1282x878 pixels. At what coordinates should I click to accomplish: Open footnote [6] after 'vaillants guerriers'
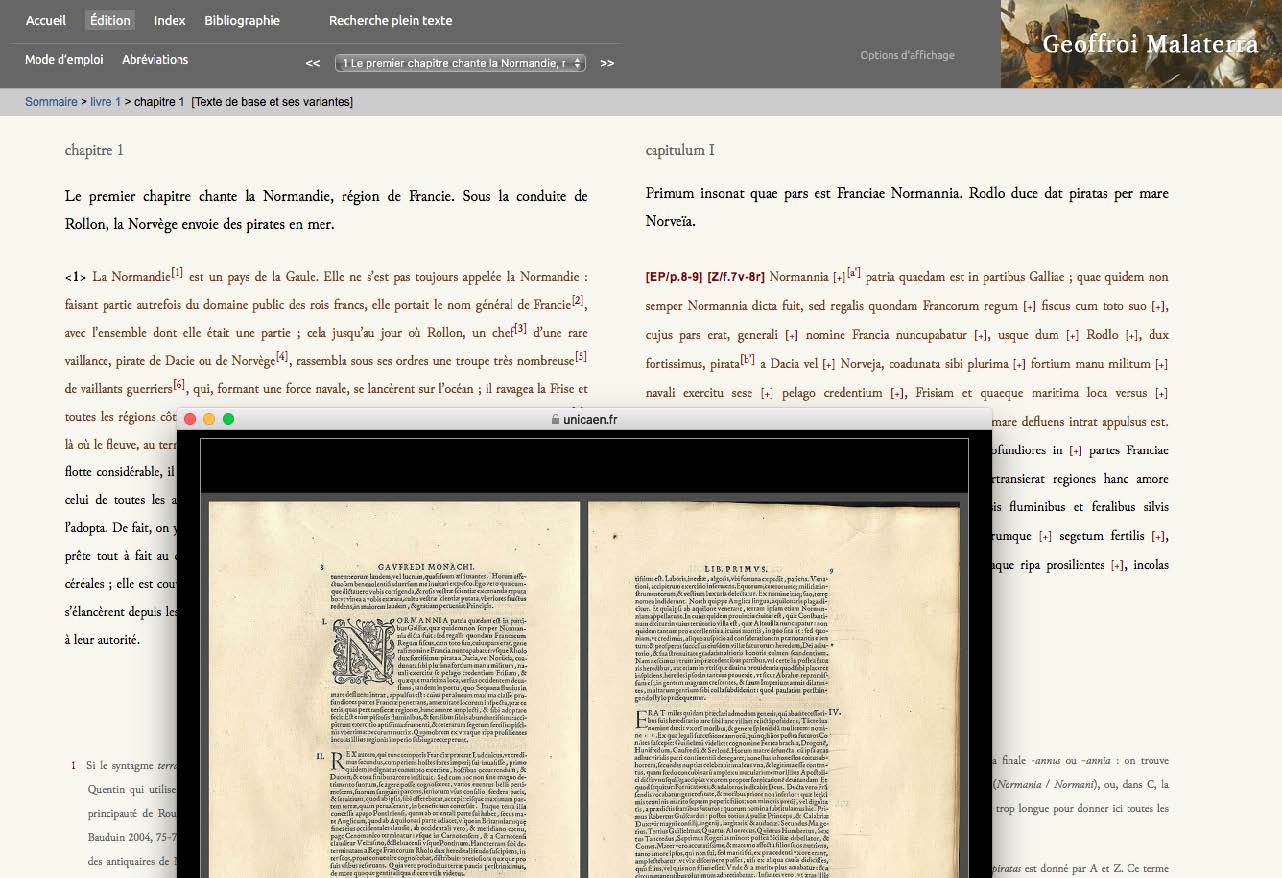pyautogui.click(x=179, y=384)
